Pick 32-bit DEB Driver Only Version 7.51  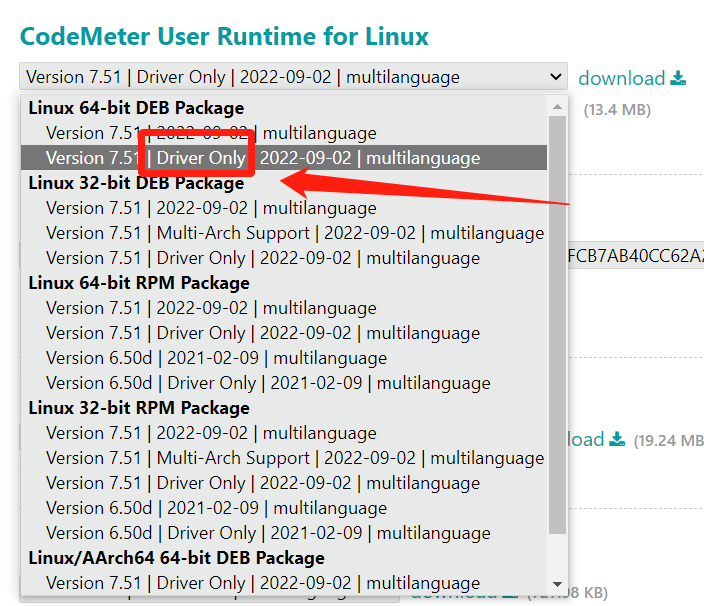coord(262,258)
